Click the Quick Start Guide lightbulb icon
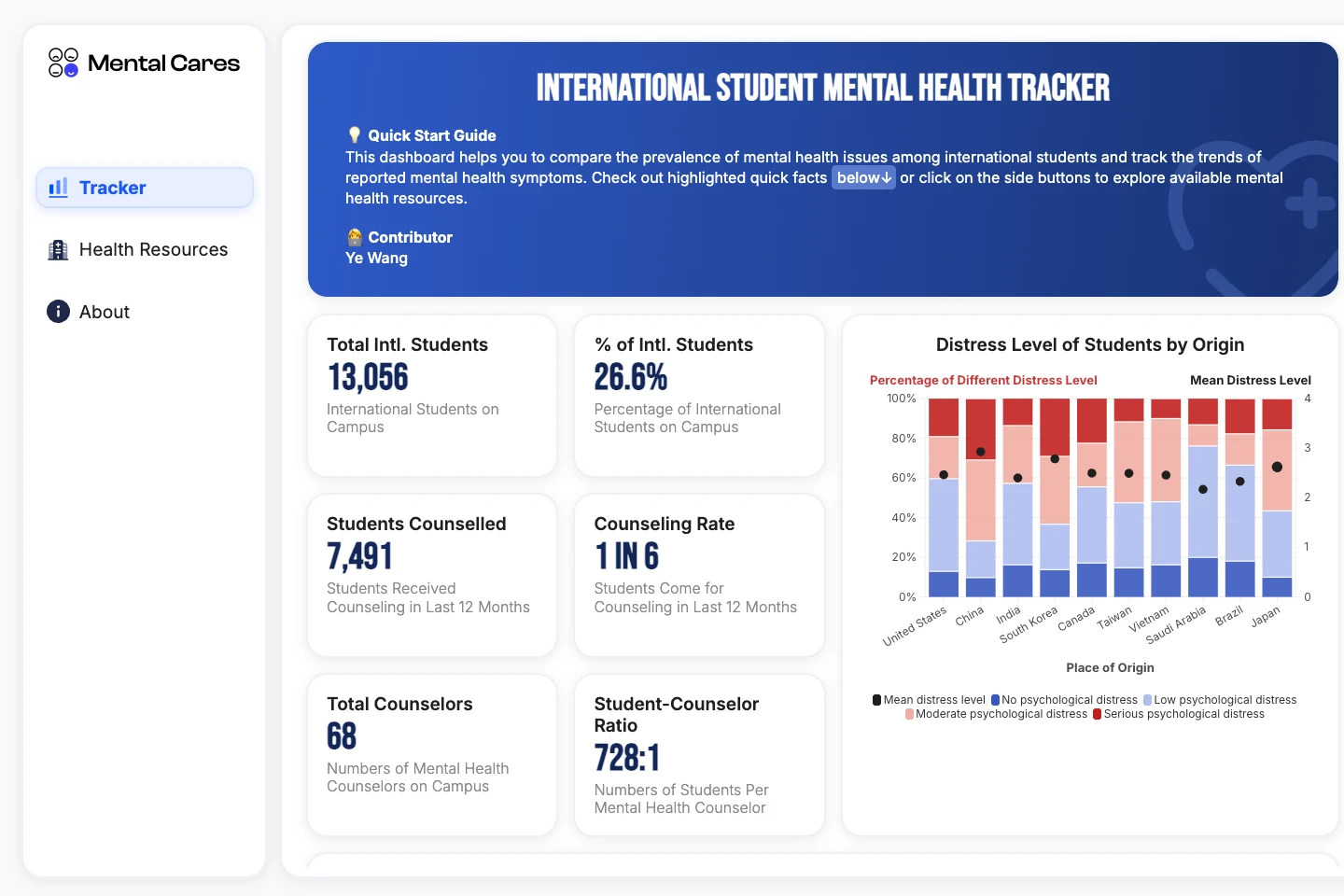The image size is (1344, 896). tap(355, 135)
